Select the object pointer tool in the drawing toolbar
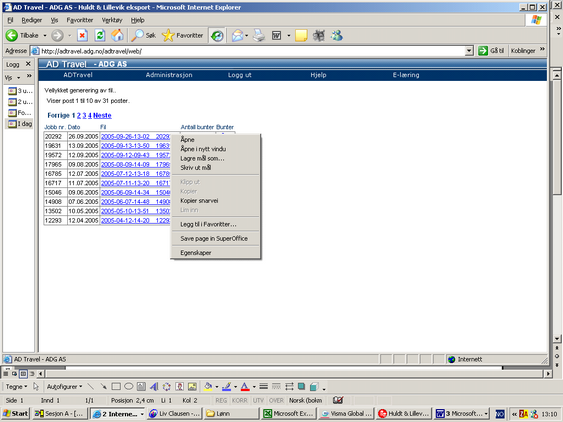The width and height of the screenshot is (563, 422). tap(36, 387)
